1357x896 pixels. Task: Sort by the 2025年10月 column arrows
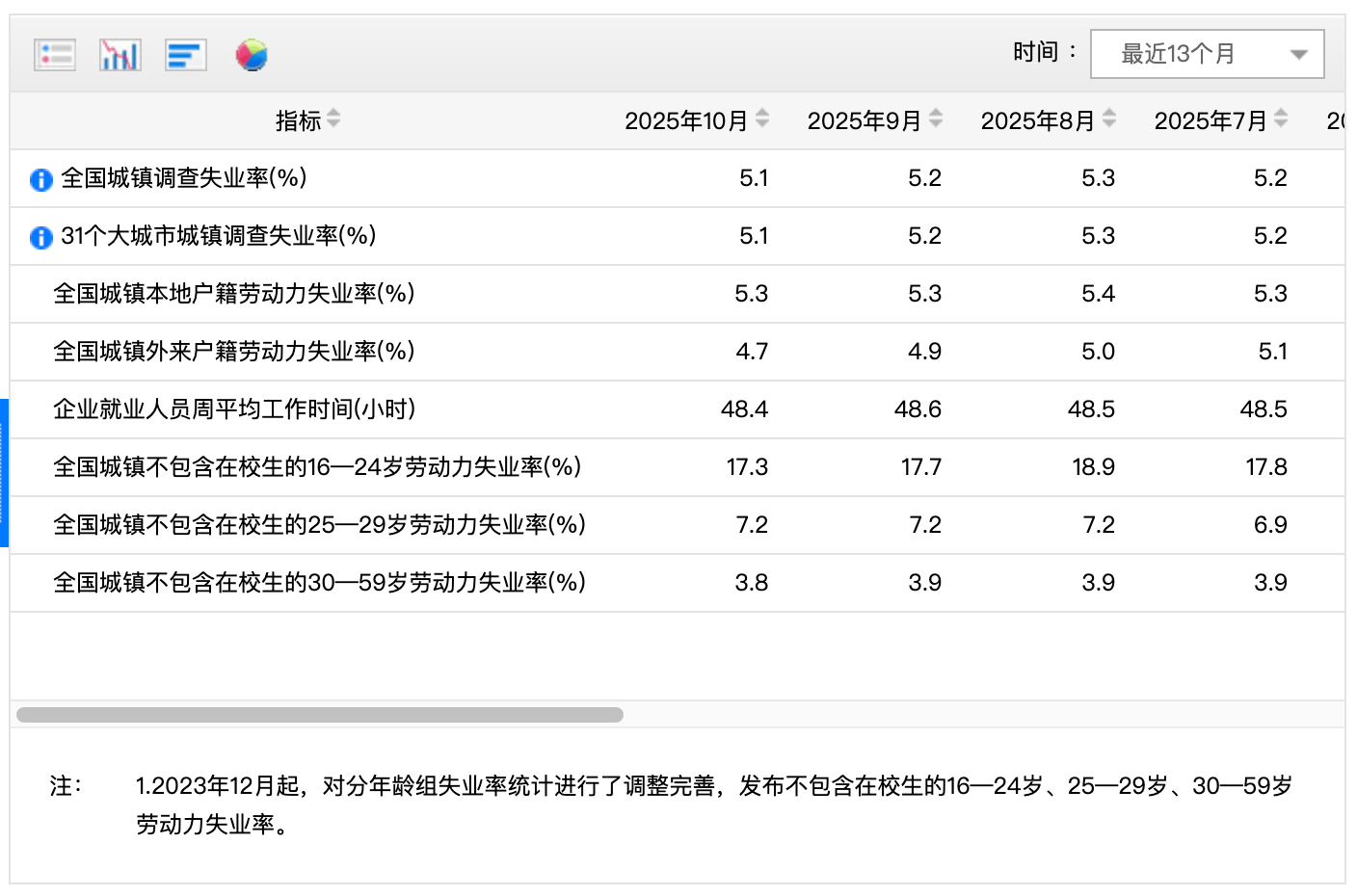pos(762,119)
